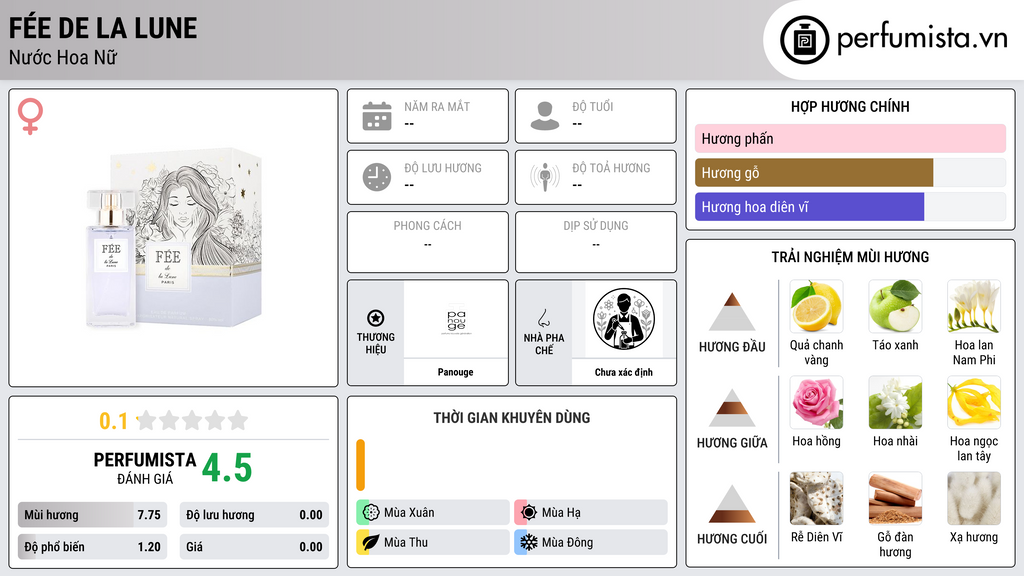Screen dimensions: 1024x576
Task: Click the Mùa Hạ season label
Action: (561, 513)
